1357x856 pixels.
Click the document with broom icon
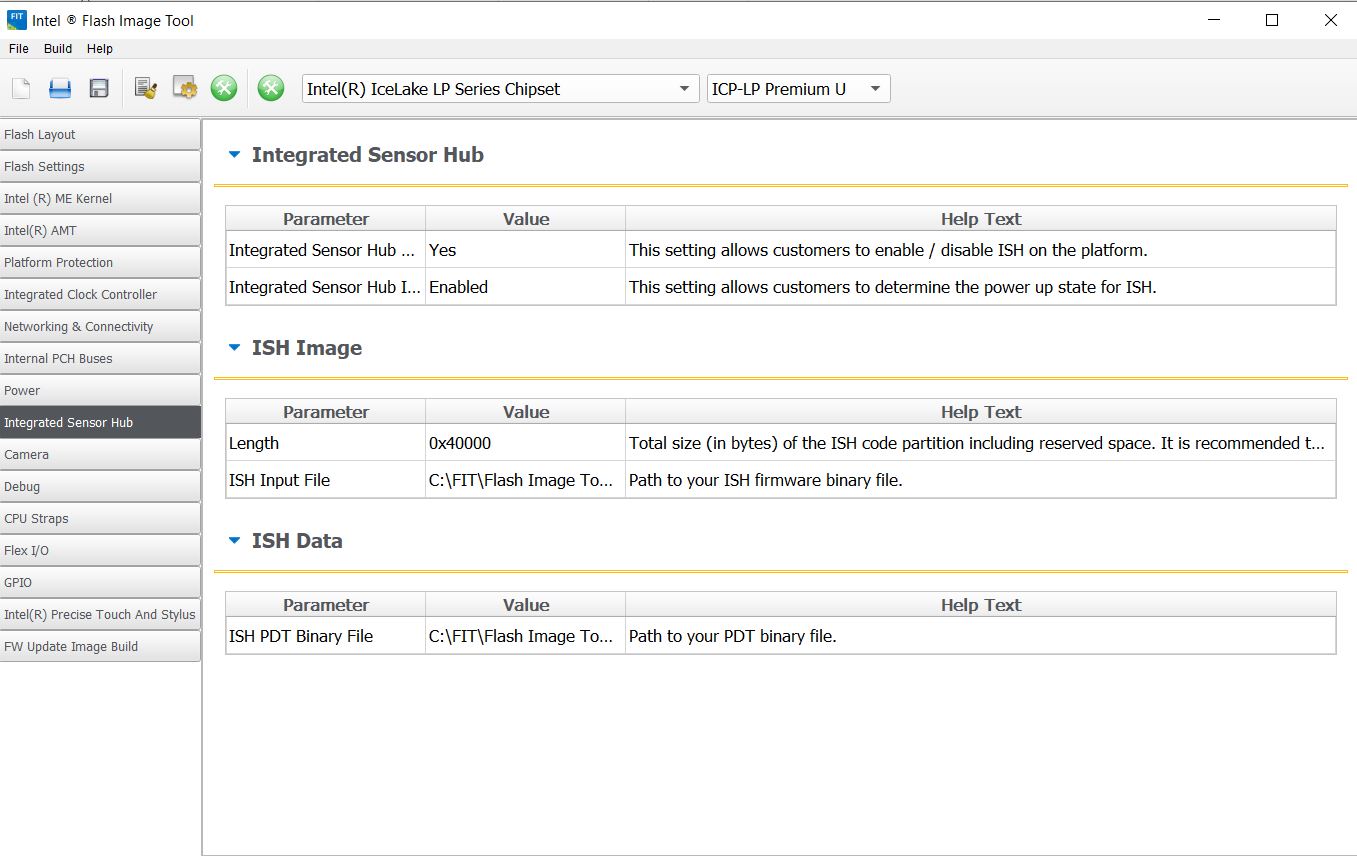pos(146,88)
